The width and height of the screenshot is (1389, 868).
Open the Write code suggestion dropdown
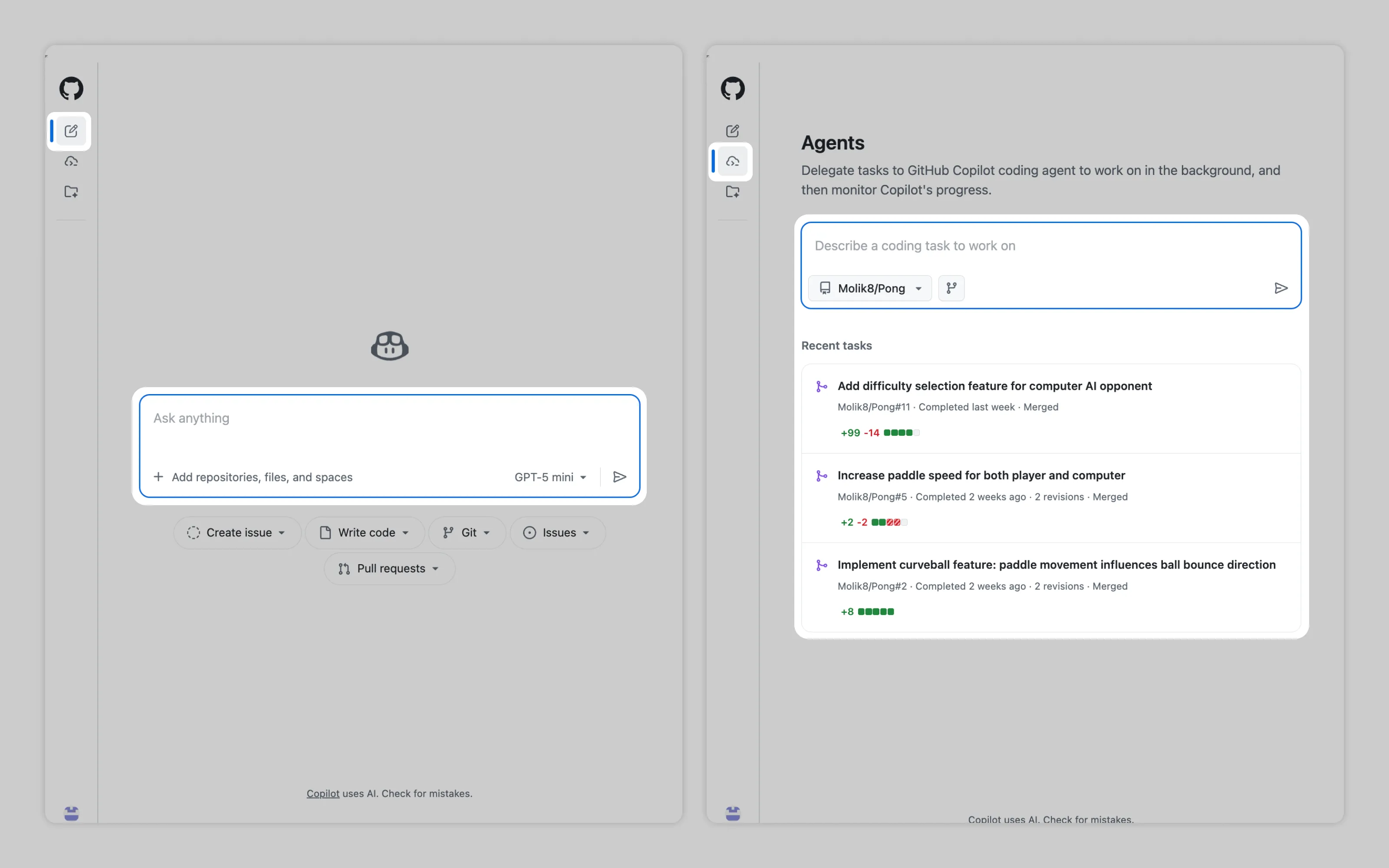(365, 533)
